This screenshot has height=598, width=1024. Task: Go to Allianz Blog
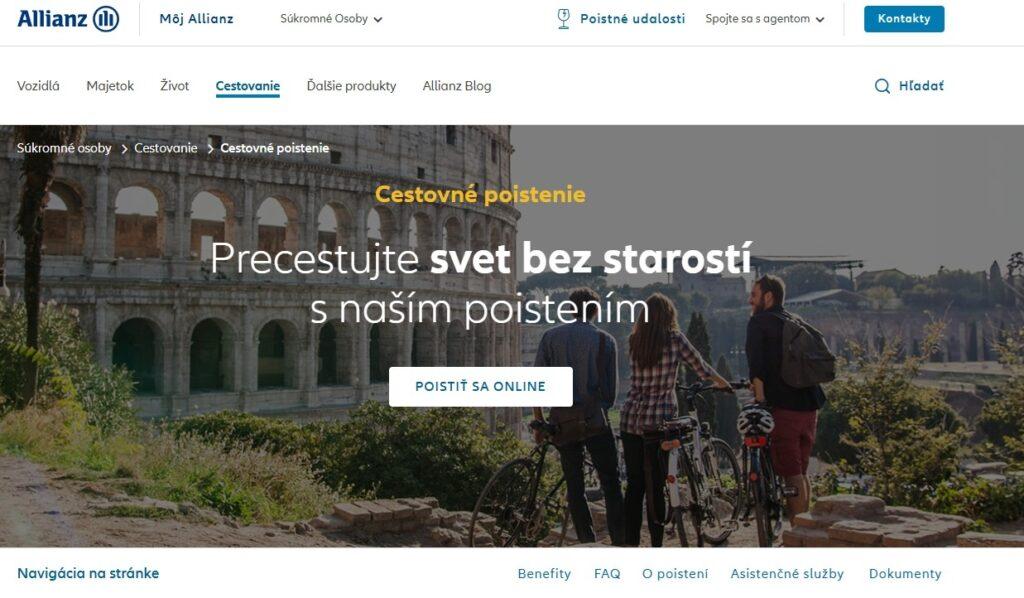pyautogui.click(x=456, y=86)
